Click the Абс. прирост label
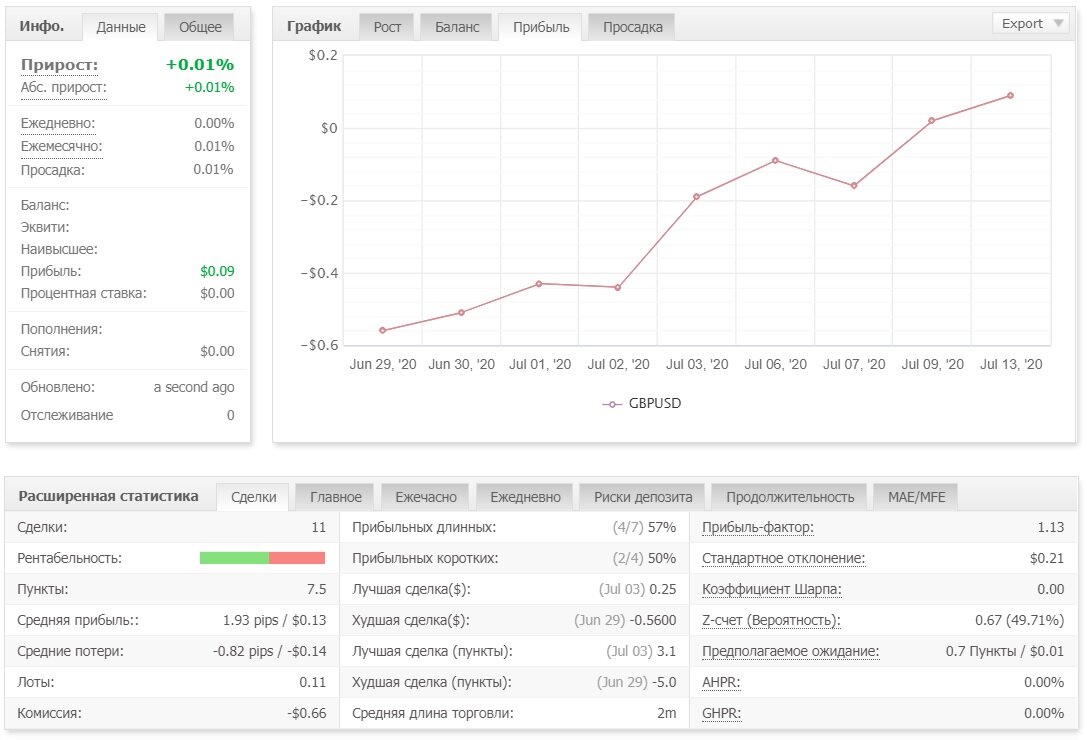The width and height of the screenshot is (1087, 740). [x=64, y=87]
